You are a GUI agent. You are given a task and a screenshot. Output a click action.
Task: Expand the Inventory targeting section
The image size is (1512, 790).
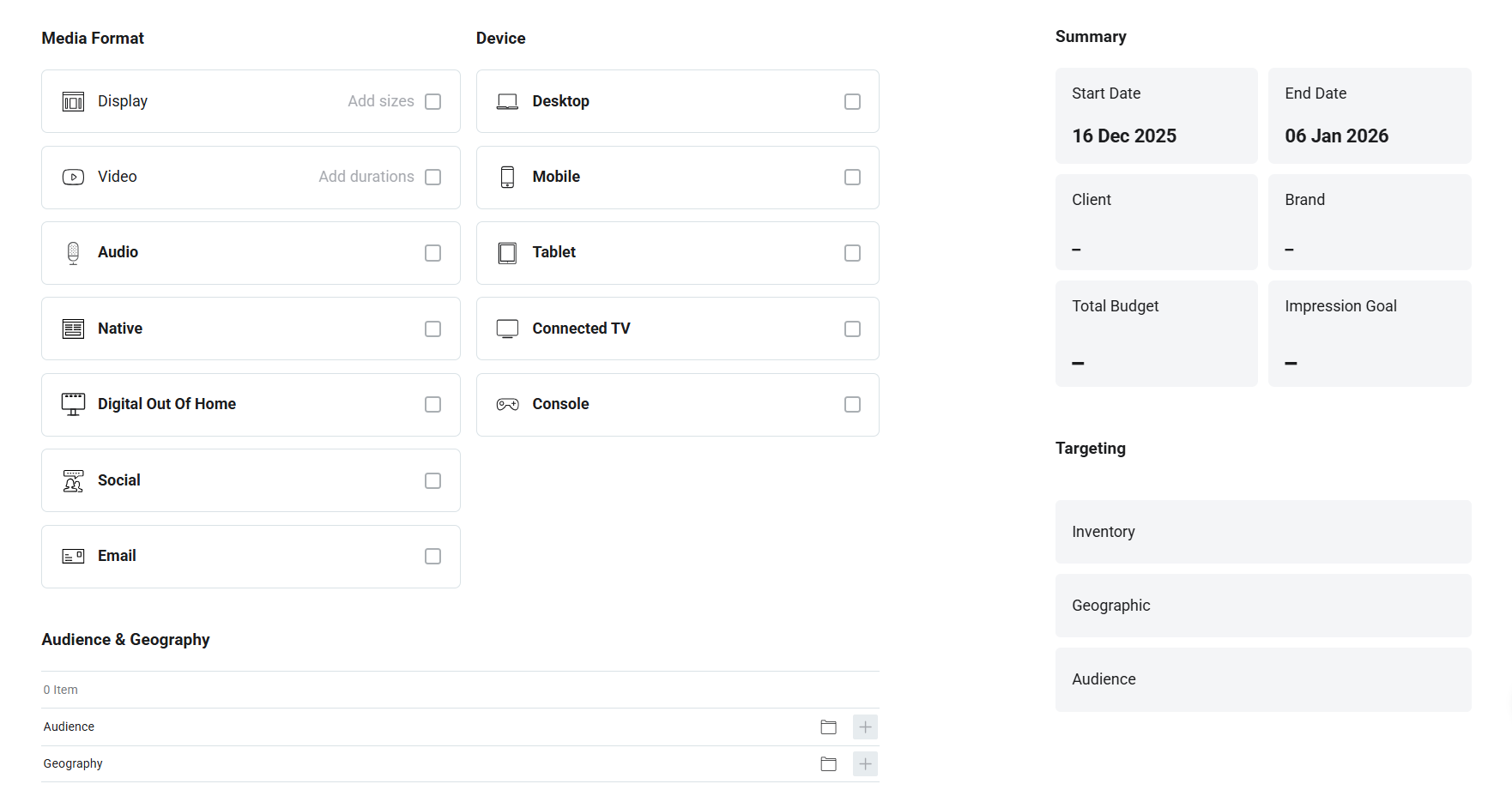pos(1262,532)
